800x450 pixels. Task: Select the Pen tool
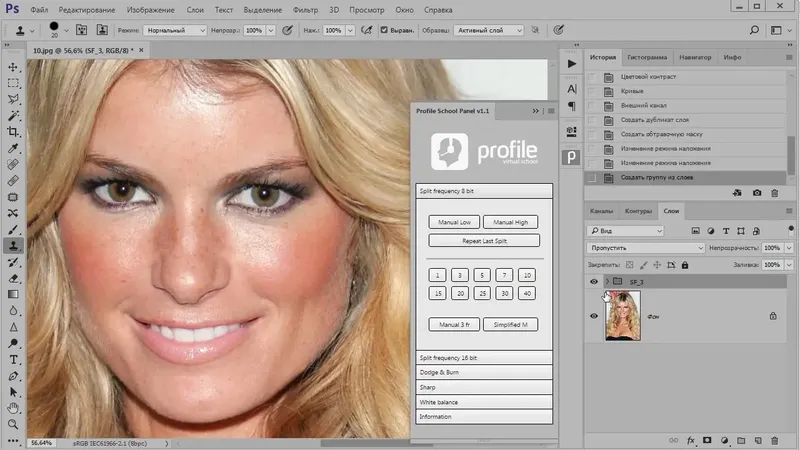point(13,376)
